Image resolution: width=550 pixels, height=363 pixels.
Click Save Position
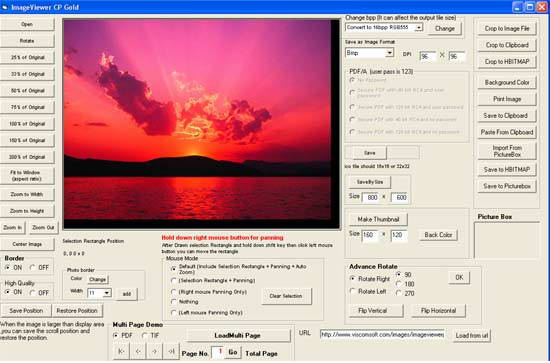pyautogui.click(x=26, y=311)
